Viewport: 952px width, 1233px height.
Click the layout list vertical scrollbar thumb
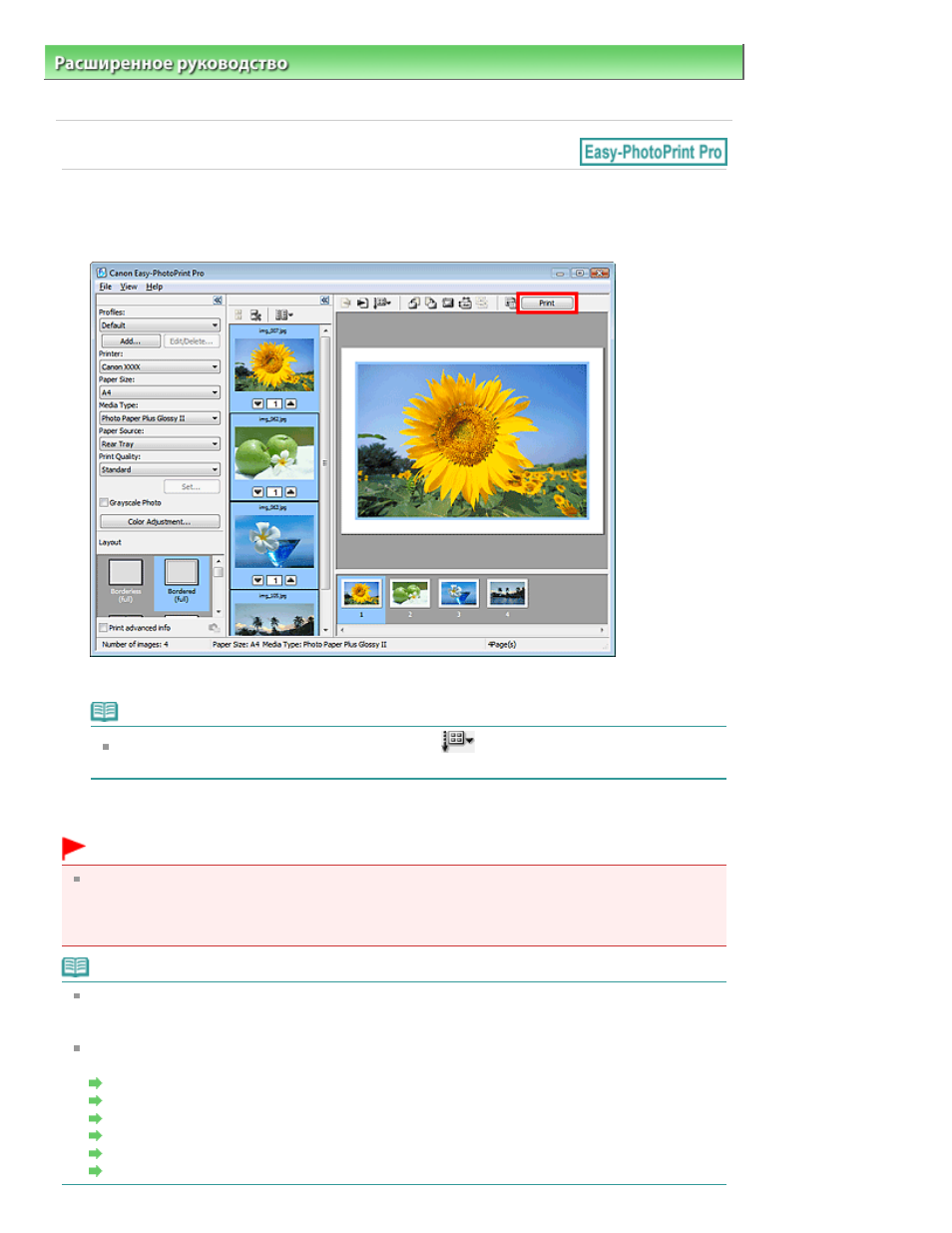219,572
